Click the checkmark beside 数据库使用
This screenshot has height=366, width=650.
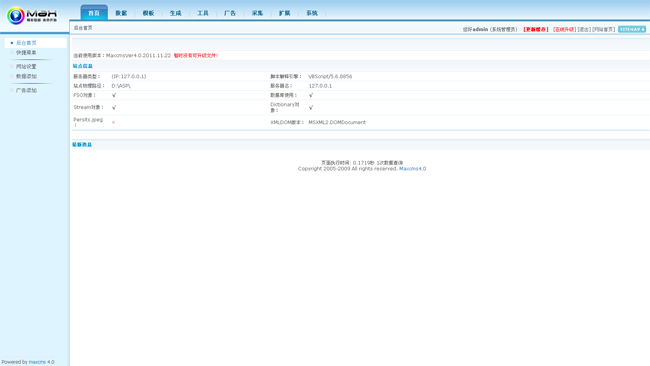pyautogui.click(x=311, y=95)
